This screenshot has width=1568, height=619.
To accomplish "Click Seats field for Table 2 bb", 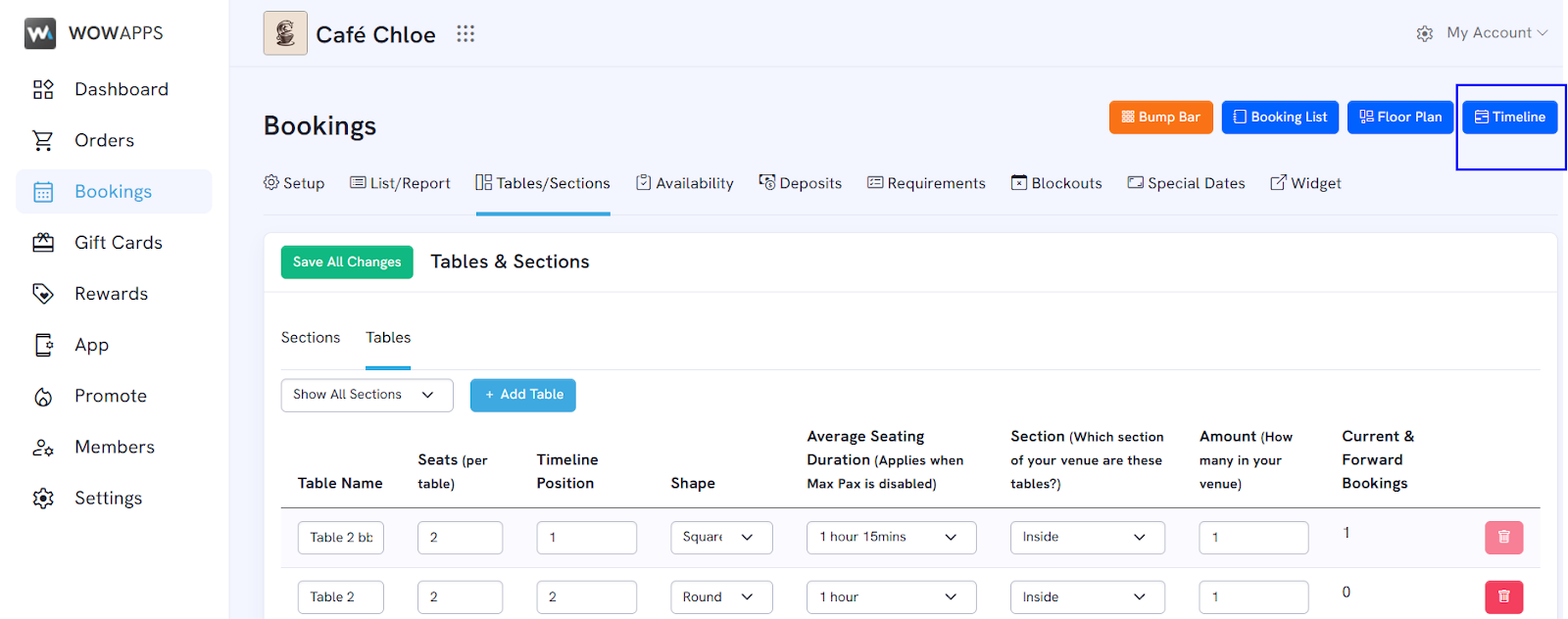I will 460,538.
